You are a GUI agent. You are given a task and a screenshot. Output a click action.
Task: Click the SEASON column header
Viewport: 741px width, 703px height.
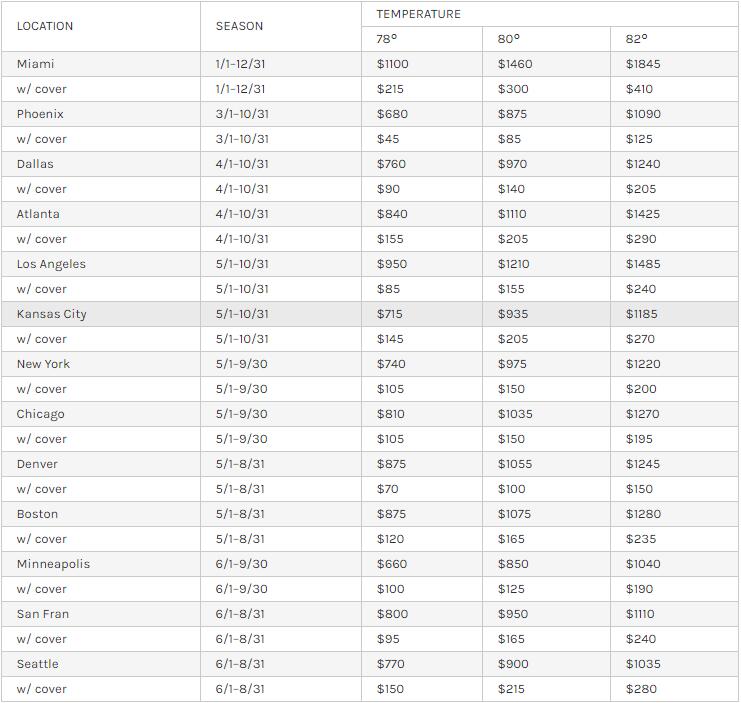[x=239, y=26]
